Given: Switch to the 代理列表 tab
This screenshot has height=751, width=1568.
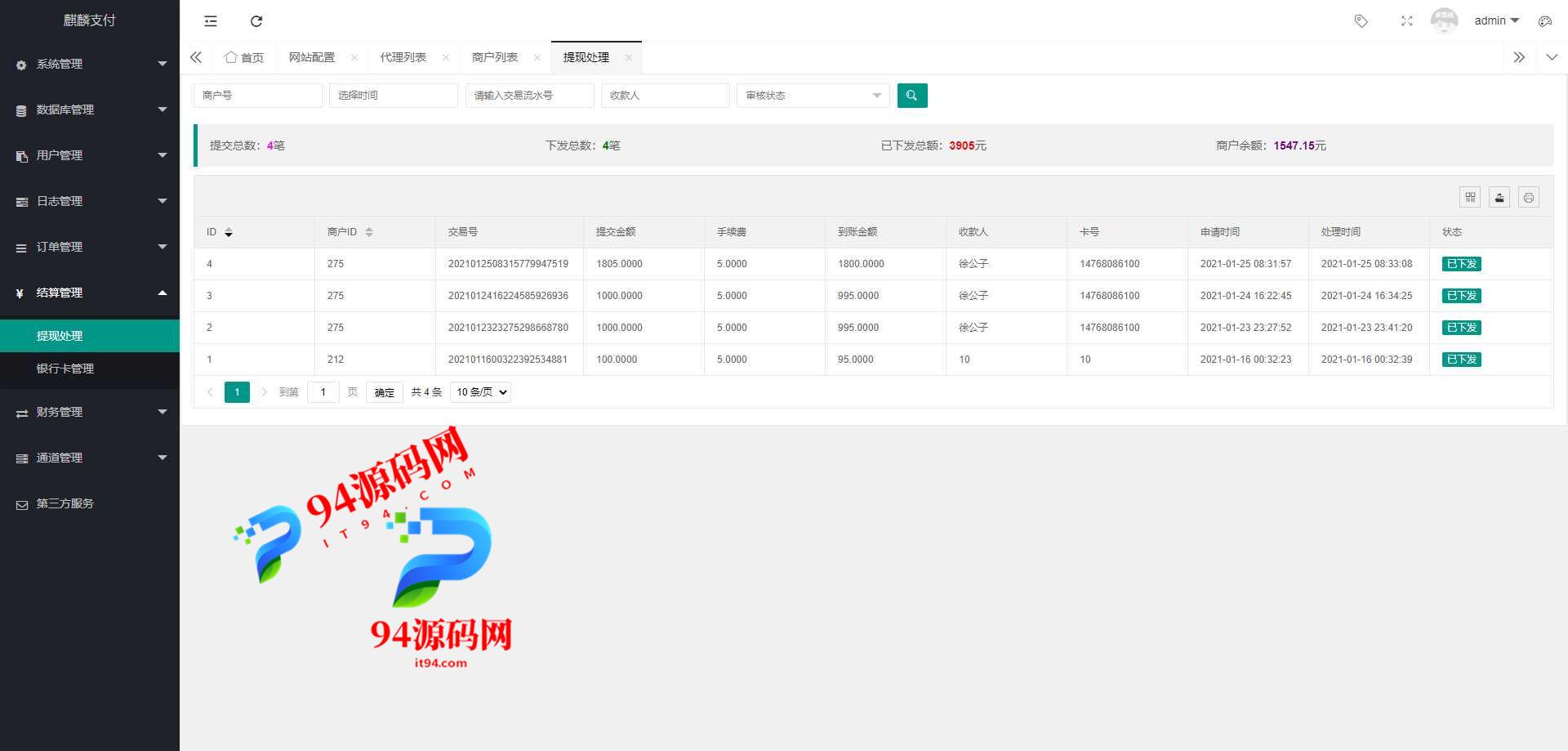Looking at the screenshot, I should pyautogui.click(x=403, y=57).
